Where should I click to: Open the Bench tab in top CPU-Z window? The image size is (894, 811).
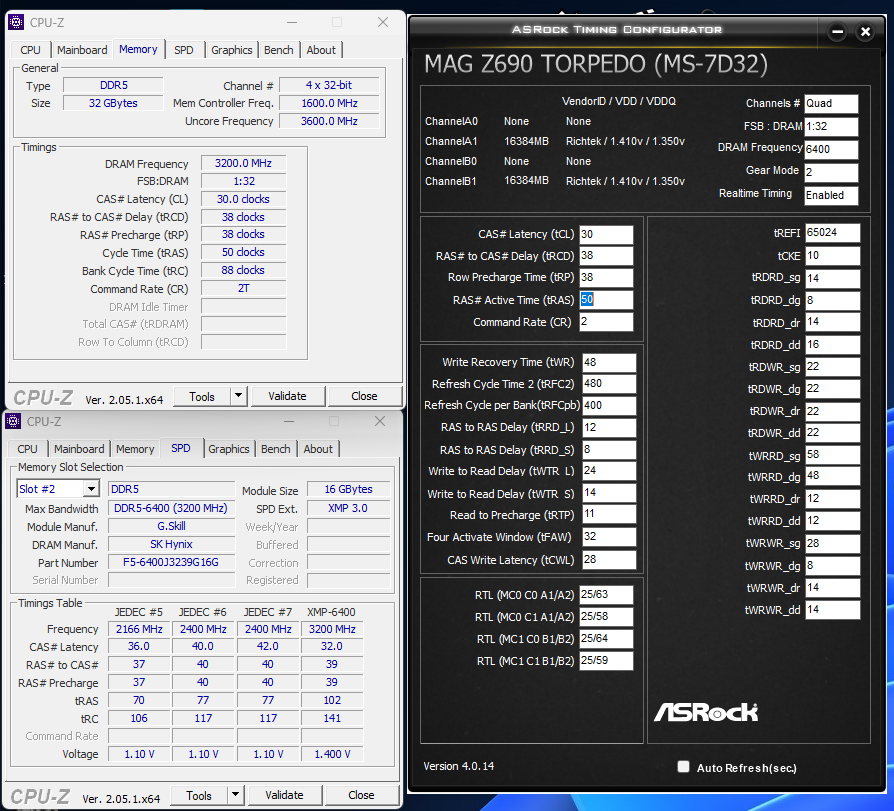pos(279,50)
